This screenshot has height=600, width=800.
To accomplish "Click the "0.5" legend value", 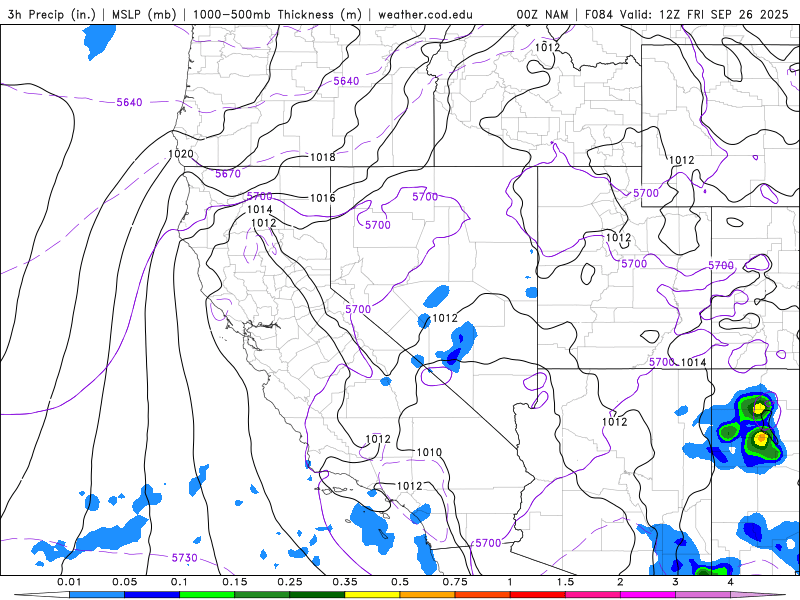I will [x=400, y=582].
